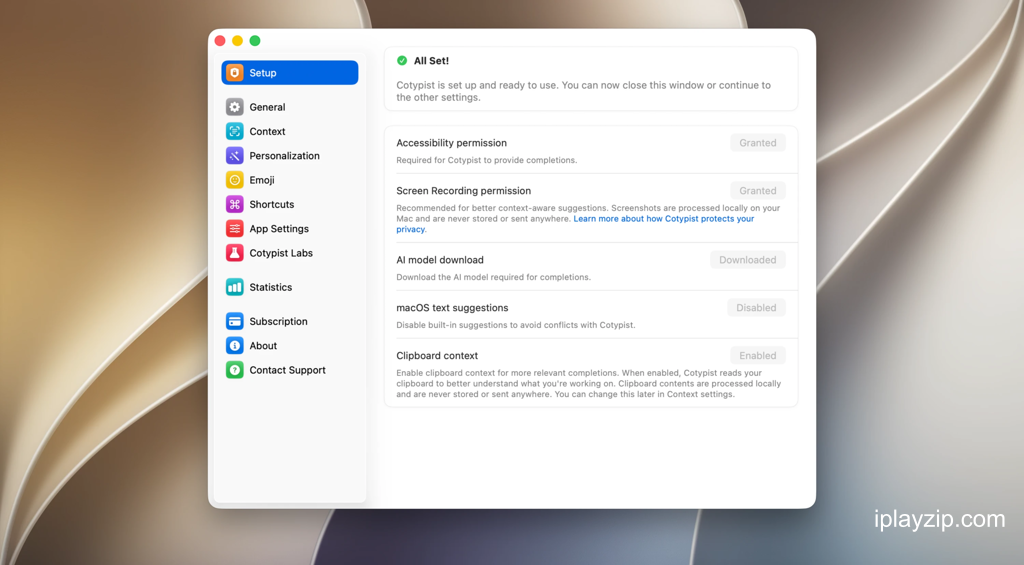The image size is (1024, 565).
Task: Click the General gear icon
Action: tap(234, 107)
